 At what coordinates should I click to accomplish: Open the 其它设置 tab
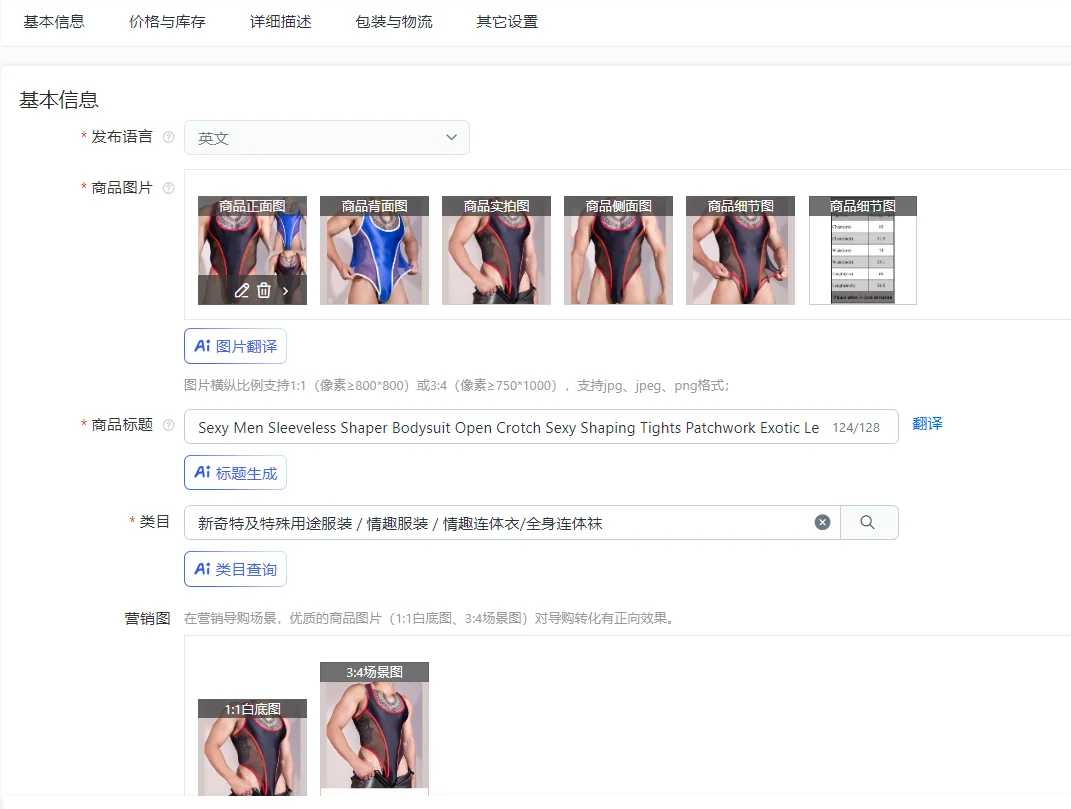(x=507, y=22)
